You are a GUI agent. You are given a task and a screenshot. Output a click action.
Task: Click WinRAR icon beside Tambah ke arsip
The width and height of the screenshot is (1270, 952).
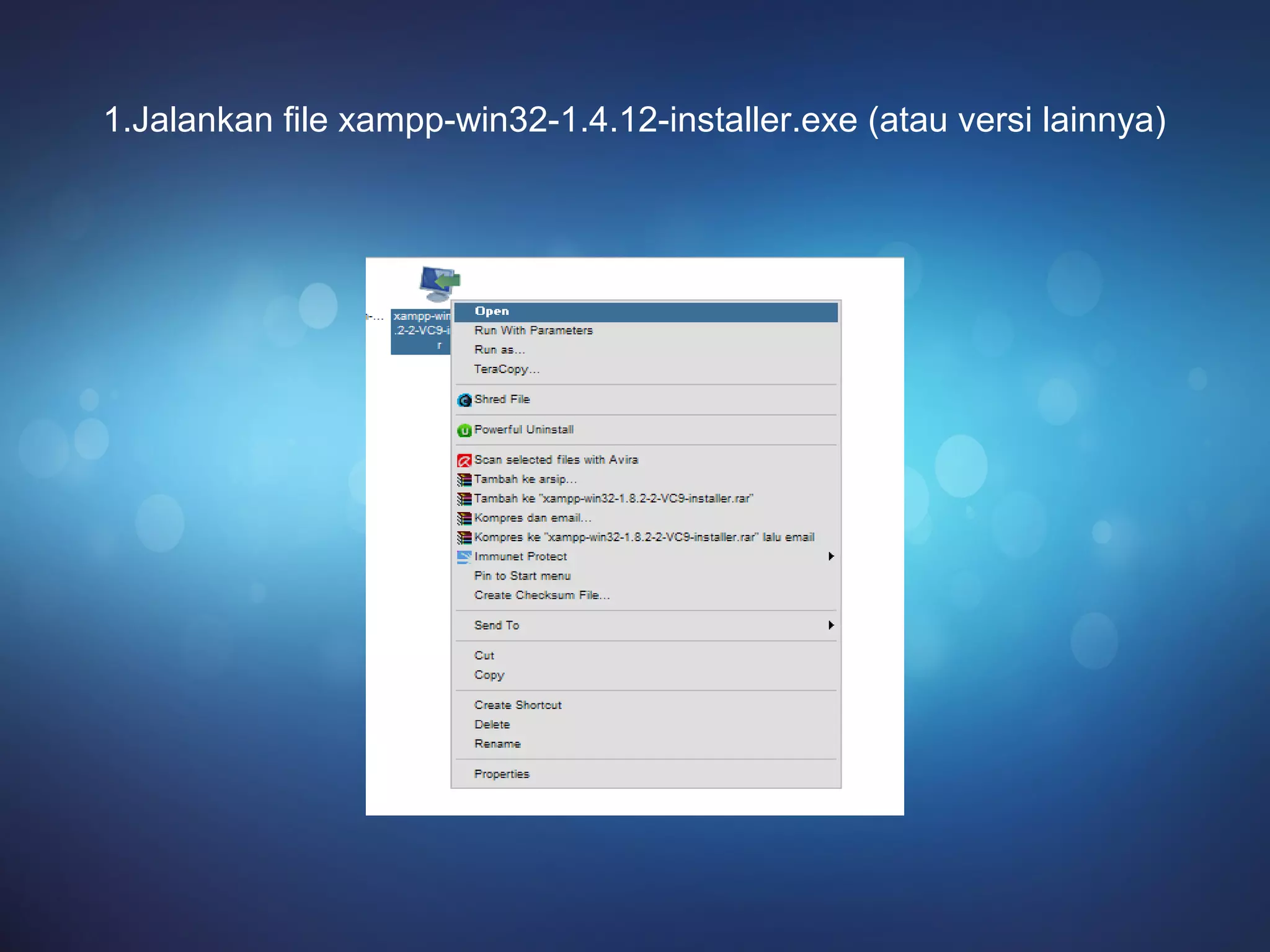464,480
